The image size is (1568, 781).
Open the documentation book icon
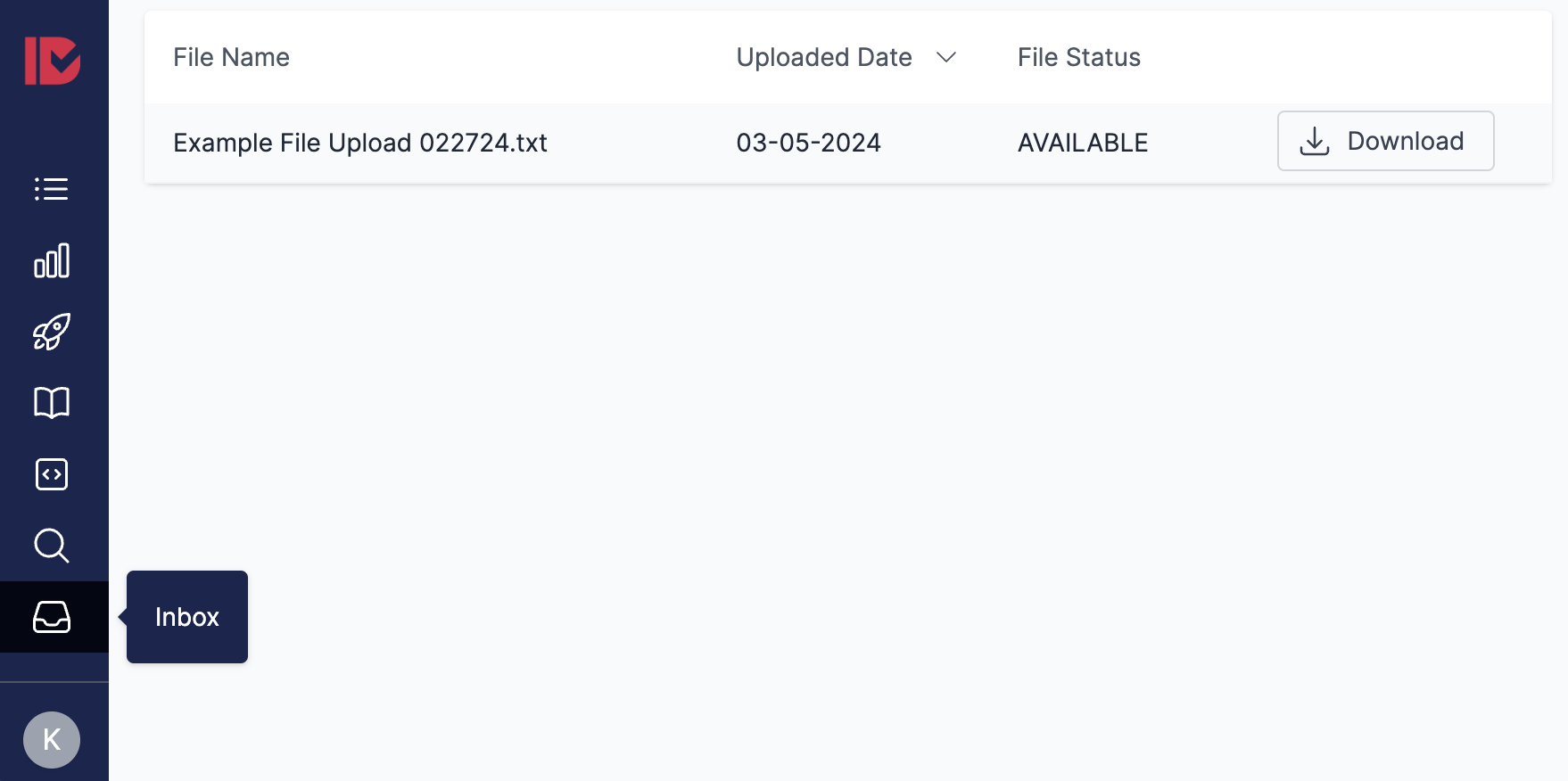click(x=52, y=403)
